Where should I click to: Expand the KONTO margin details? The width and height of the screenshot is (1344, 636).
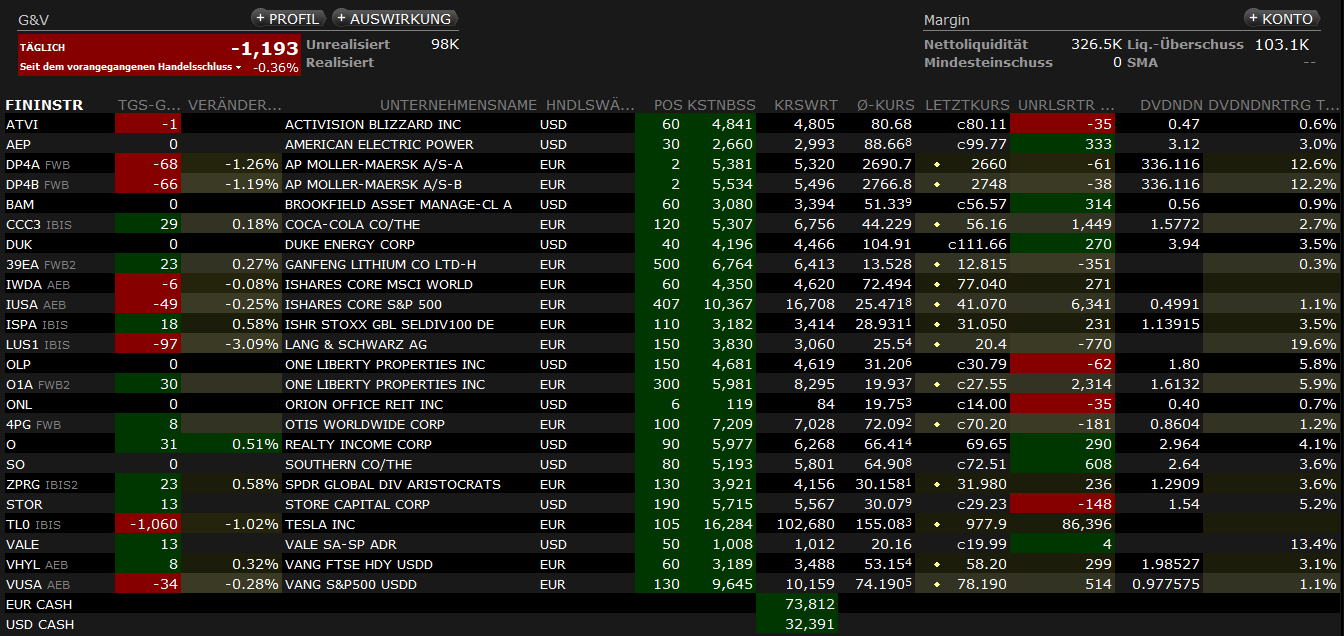pos(1280,18)
